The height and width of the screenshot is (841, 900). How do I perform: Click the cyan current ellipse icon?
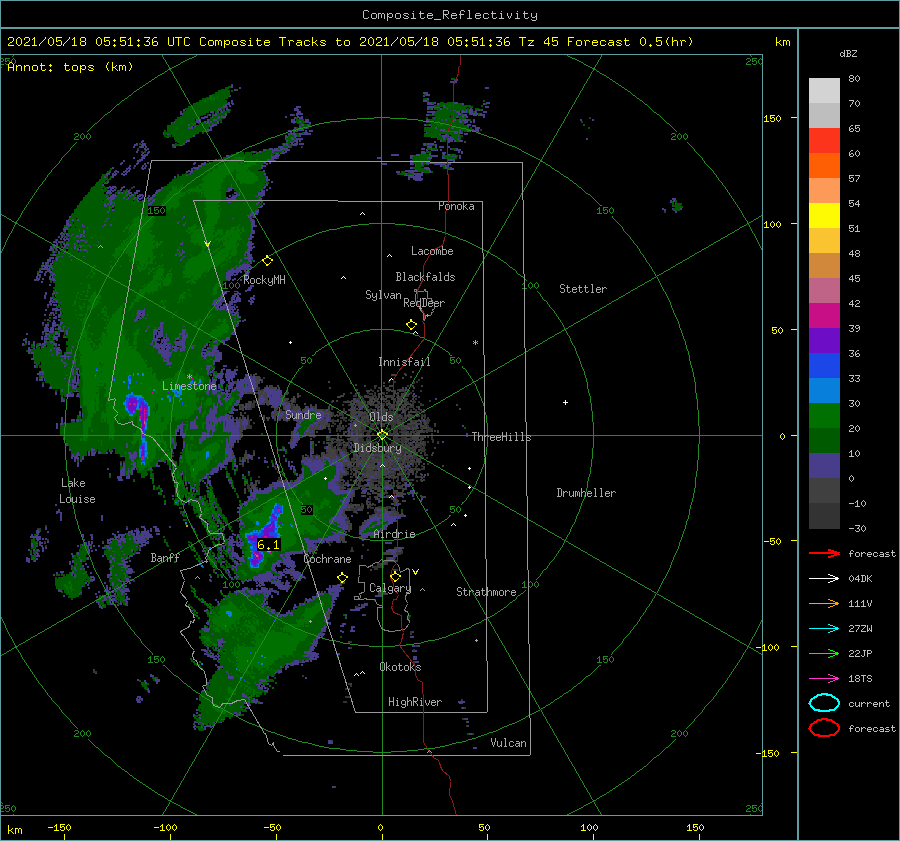pyautogui.click(x=824, y=703)
